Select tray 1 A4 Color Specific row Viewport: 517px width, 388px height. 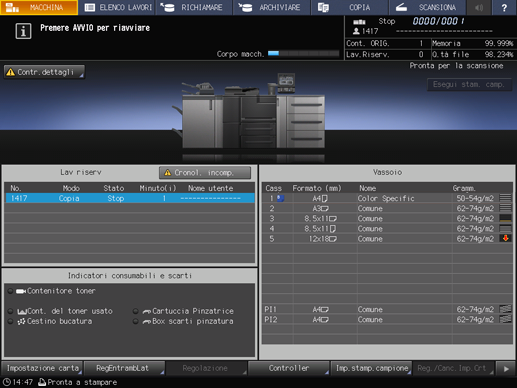pyautogui.click(x=387, y=198)
